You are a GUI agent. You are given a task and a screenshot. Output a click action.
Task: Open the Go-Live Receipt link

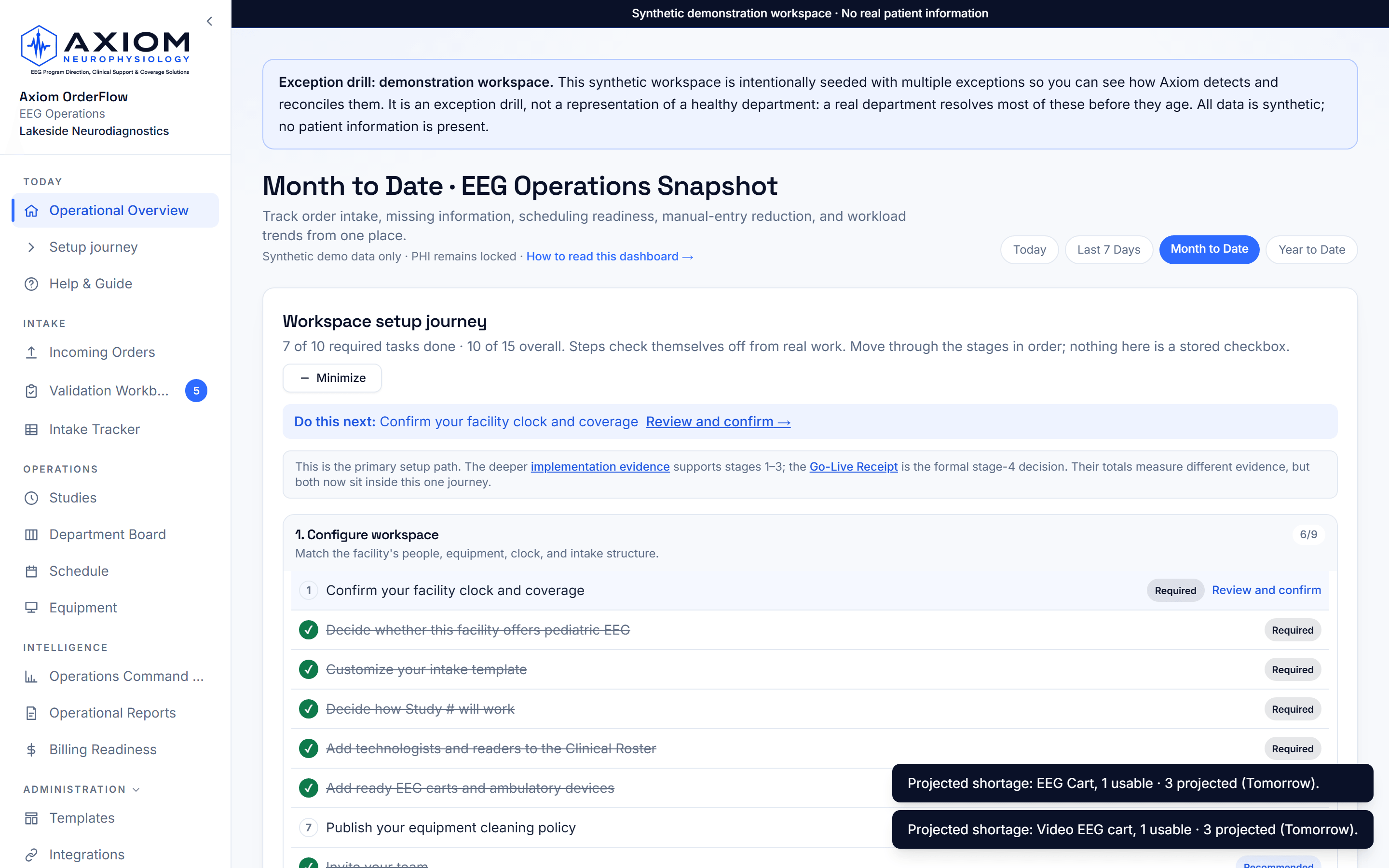(x=854, y=467)
